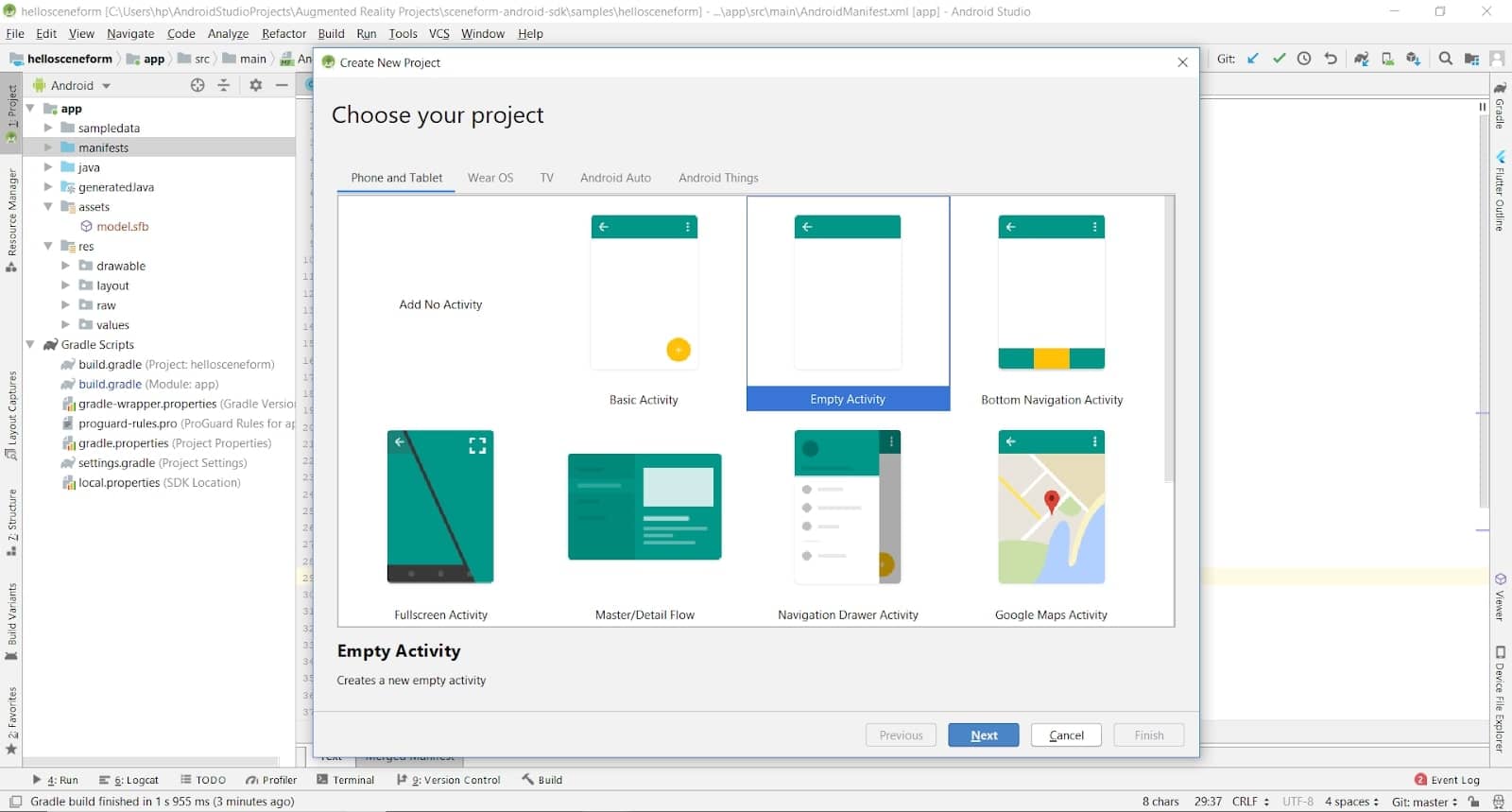
Task: Open Build Variants side panel
Action: [11, 621]
